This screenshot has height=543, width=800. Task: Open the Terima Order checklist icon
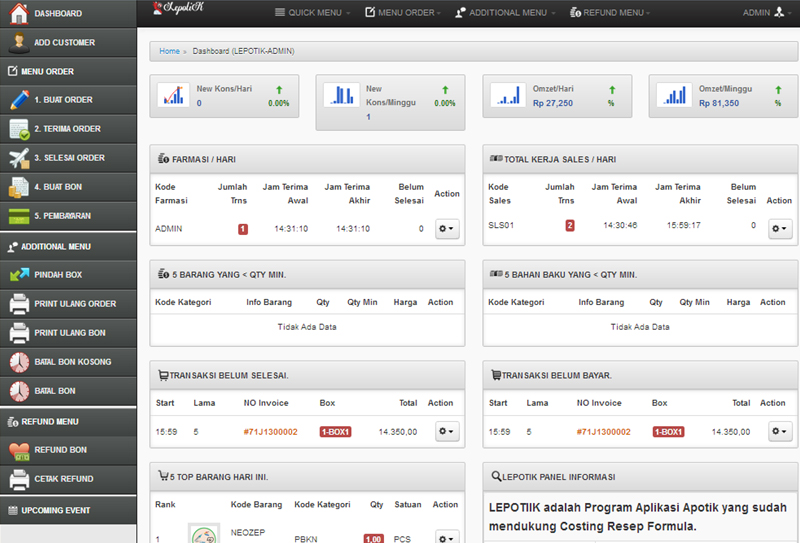pyautogui.click(x=19, y=129)
